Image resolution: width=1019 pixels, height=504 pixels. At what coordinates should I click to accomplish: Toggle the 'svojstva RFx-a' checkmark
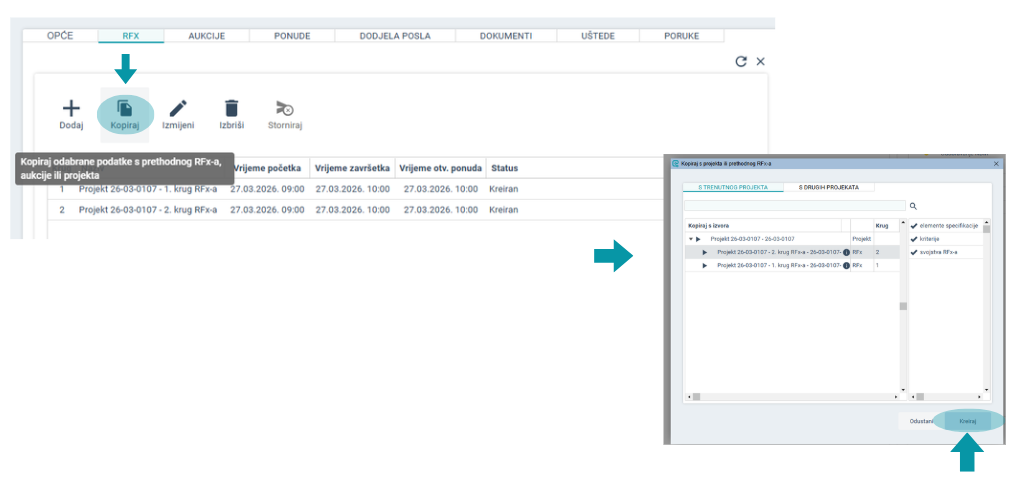pos(914,252)
